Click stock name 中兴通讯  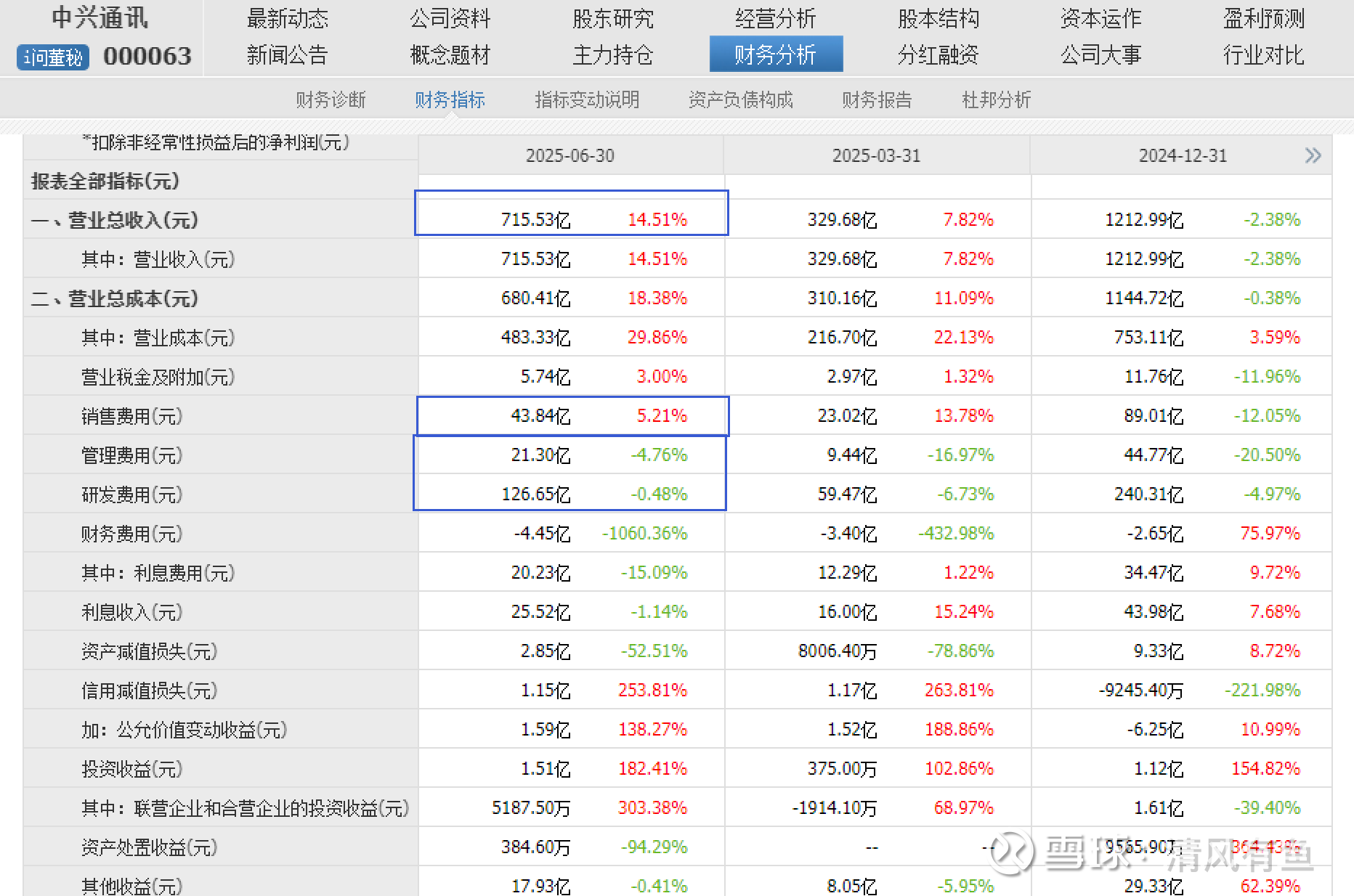tap(100, 18)
